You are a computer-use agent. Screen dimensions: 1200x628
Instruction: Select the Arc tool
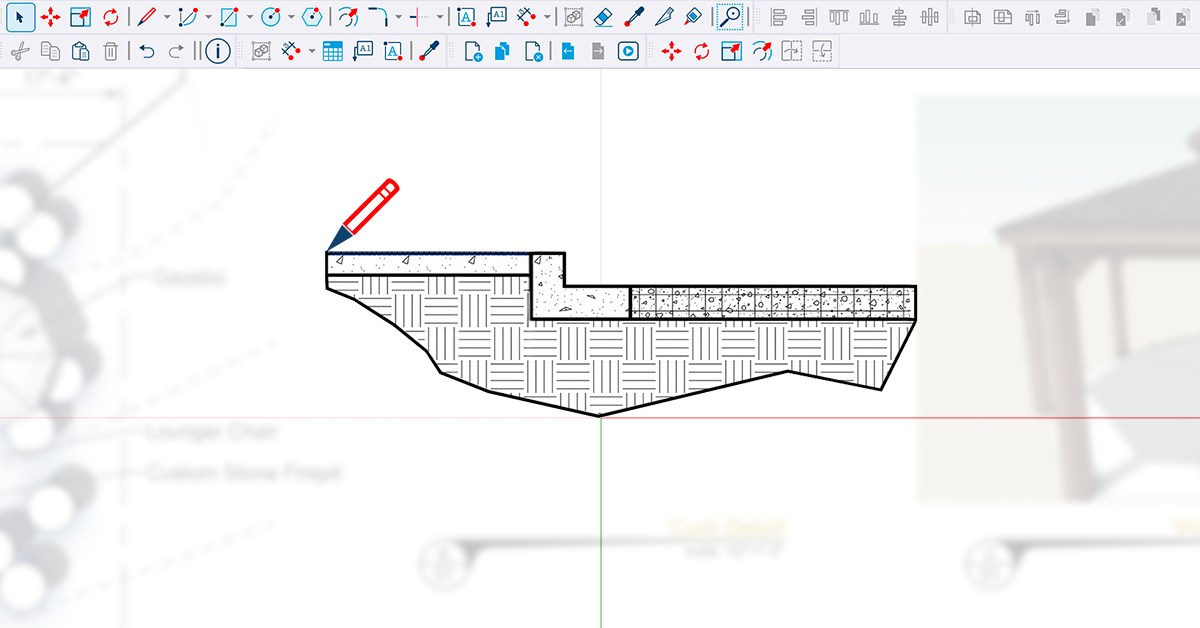click(x=188, y=17)
